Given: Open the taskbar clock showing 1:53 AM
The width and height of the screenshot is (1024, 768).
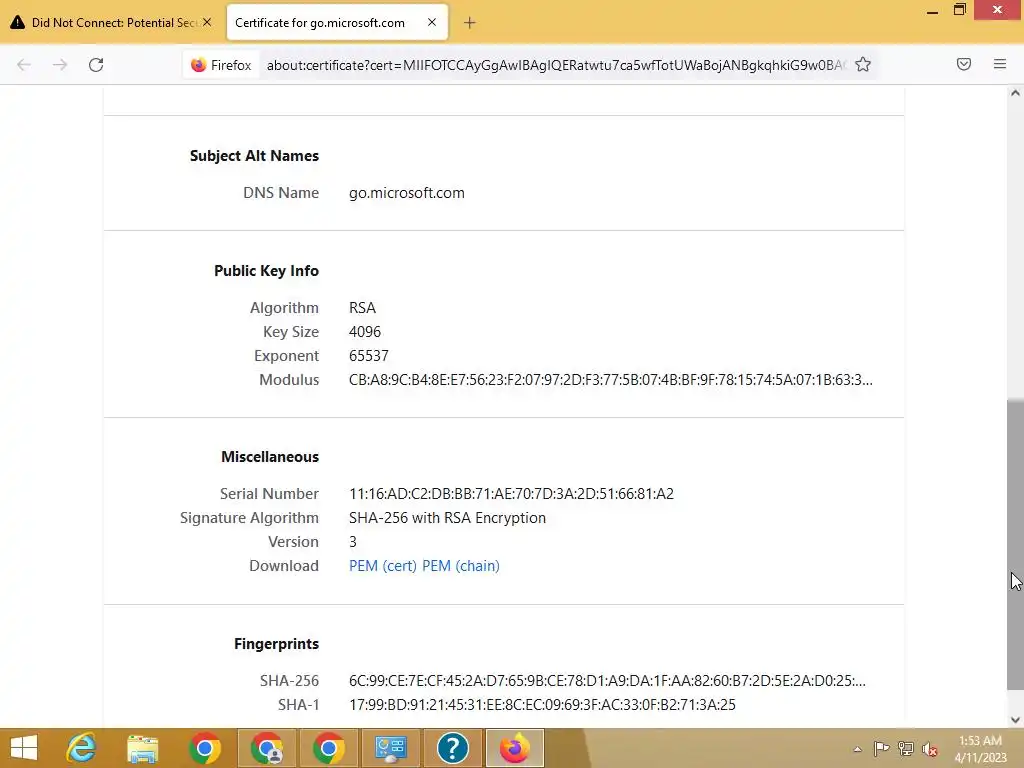Looking at the screenshot, I should [x=980, y=748].
